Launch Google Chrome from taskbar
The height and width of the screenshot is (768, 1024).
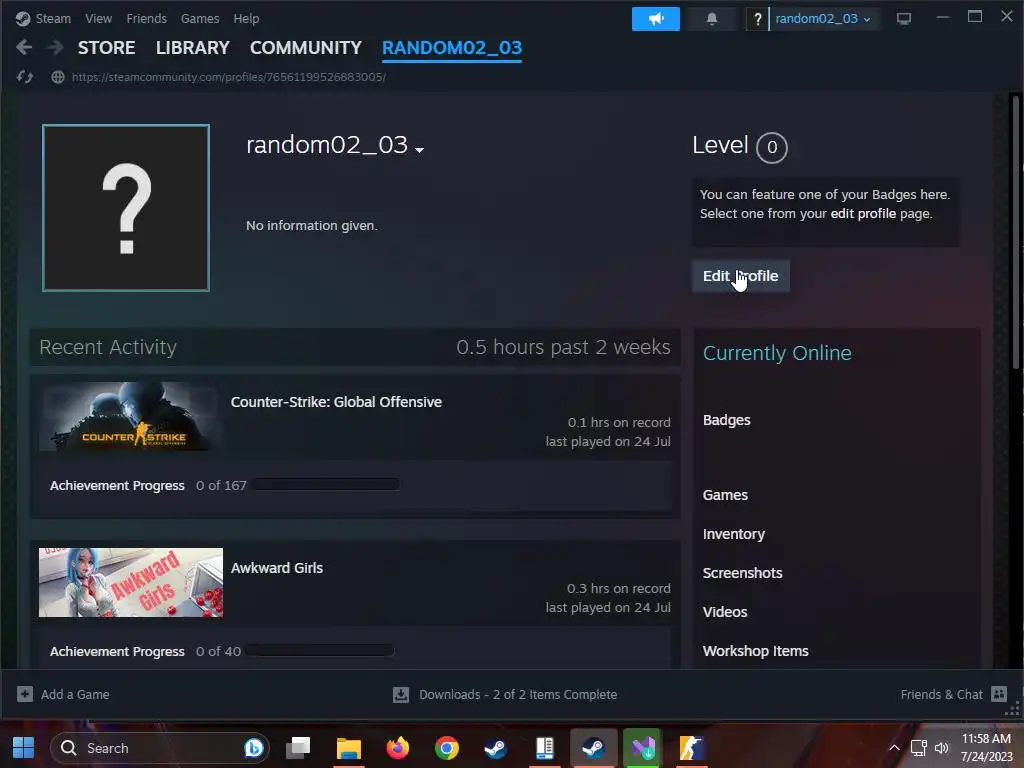click(x=447, y=748)
